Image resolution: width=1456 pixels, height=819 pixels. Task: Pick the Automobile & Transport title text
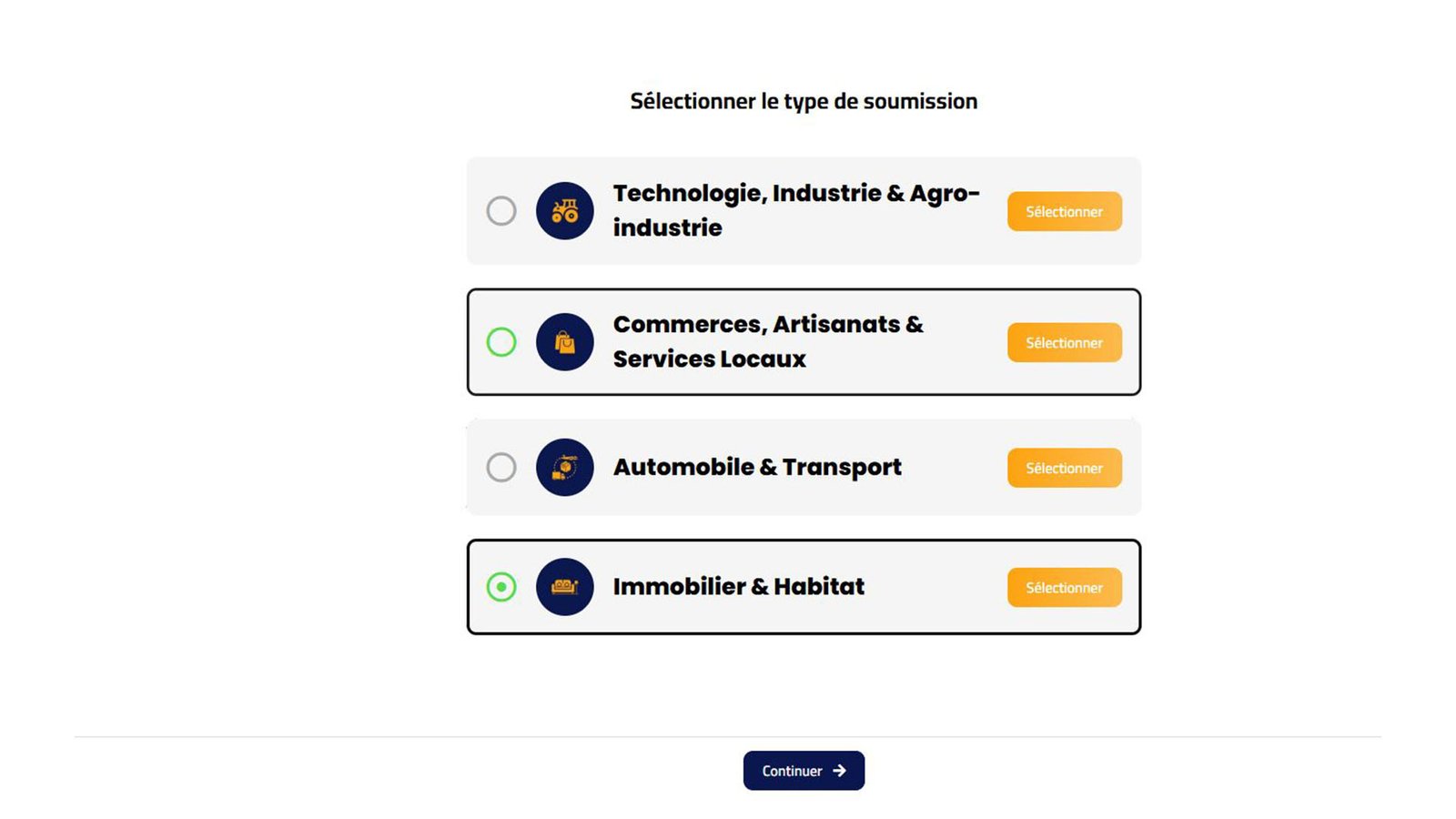[757, 467]
